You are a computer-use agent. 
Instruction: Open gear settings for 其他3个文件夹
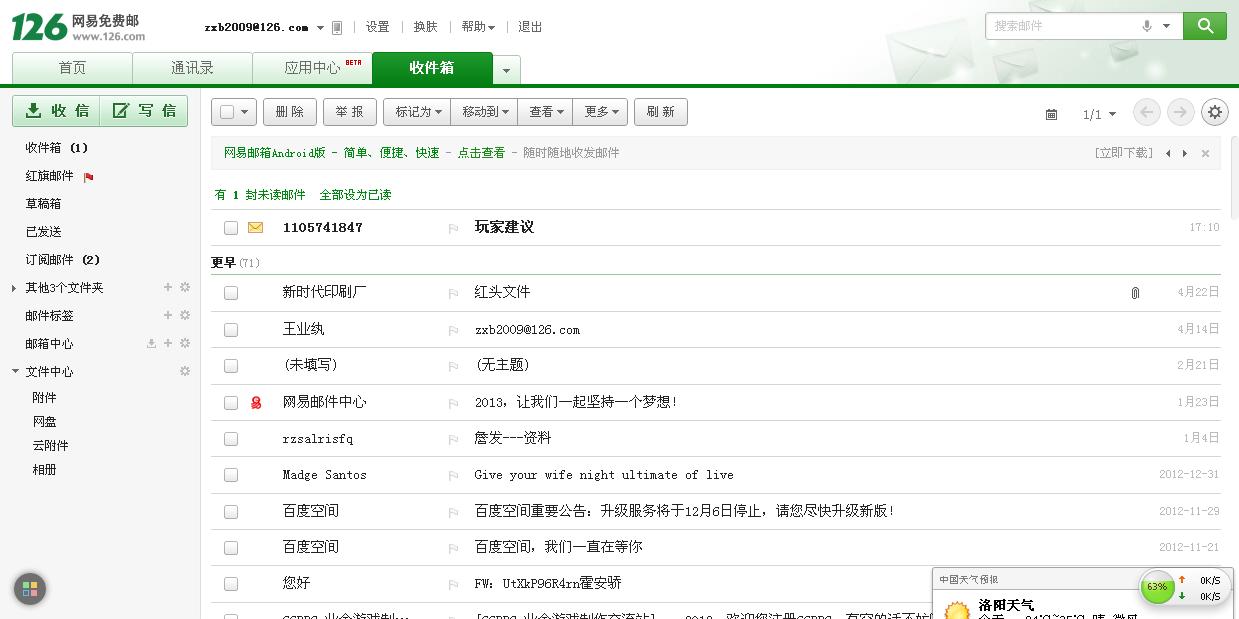pos(185,287)
